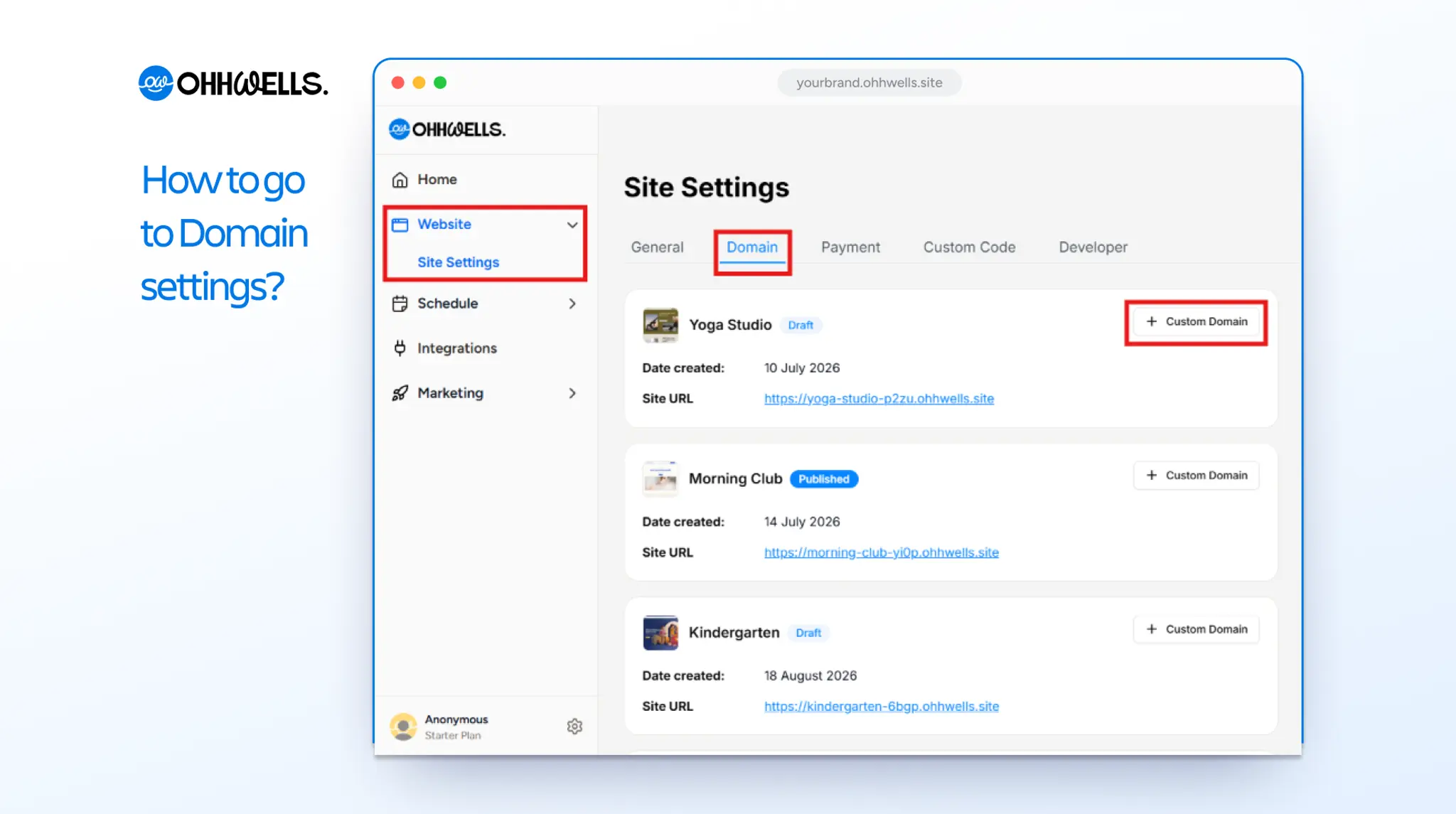The width and height of the screenshot is (1456, 814).
Task: Click the Yoga Studio site thumbnail
Action: pyautogui.click(x=660, y=325)
